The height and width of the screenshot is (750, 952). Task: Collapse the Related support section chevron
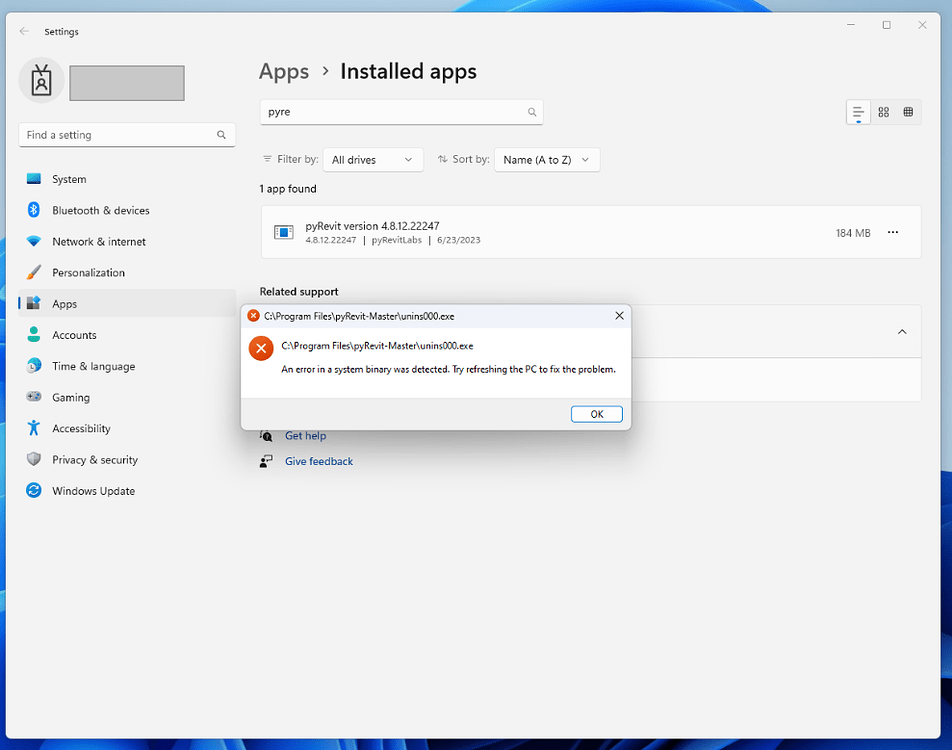coord(901,331)
